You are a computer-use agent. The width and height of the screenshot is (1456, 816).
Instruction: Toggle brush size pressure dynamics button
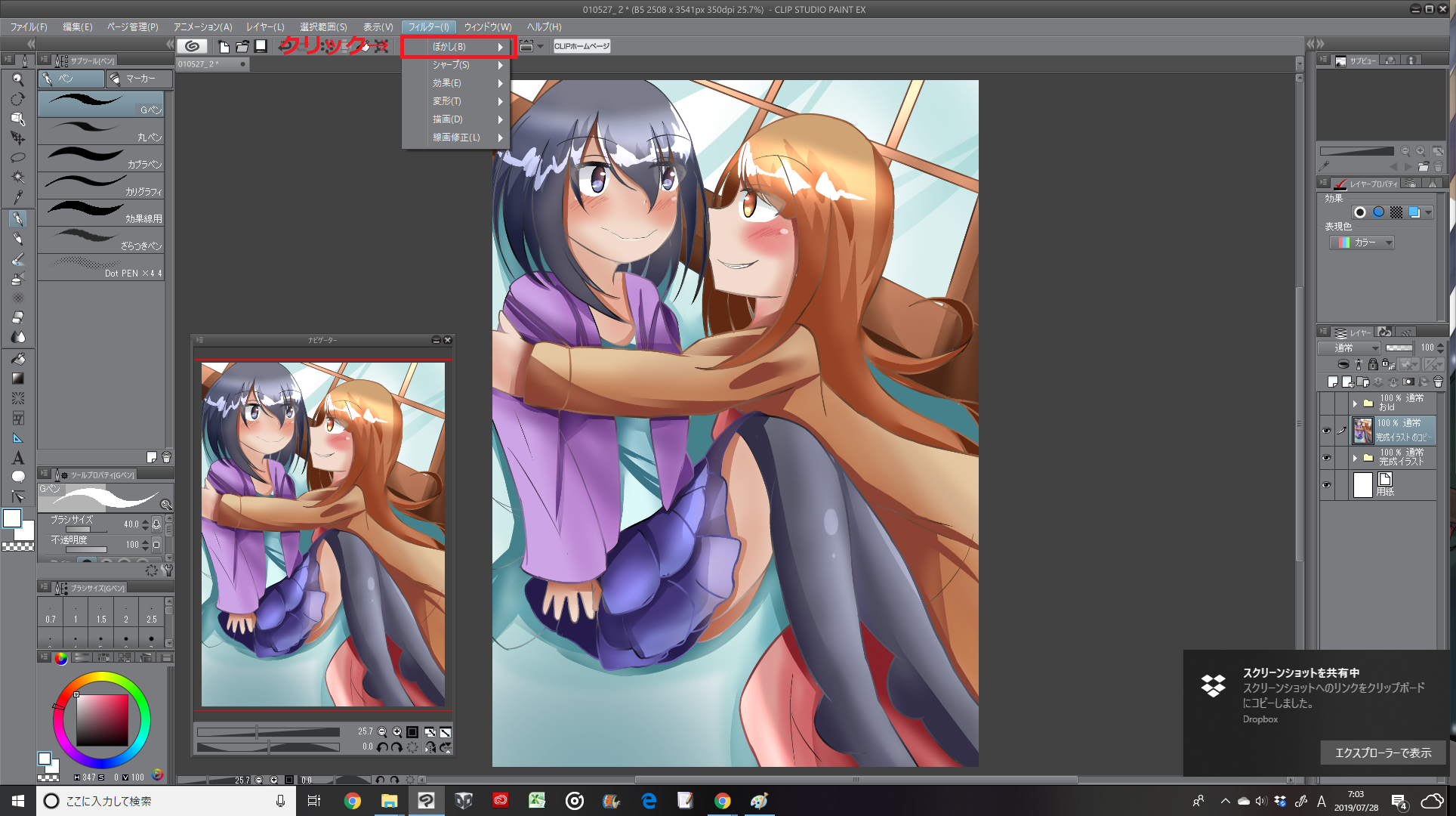[156, 524]
